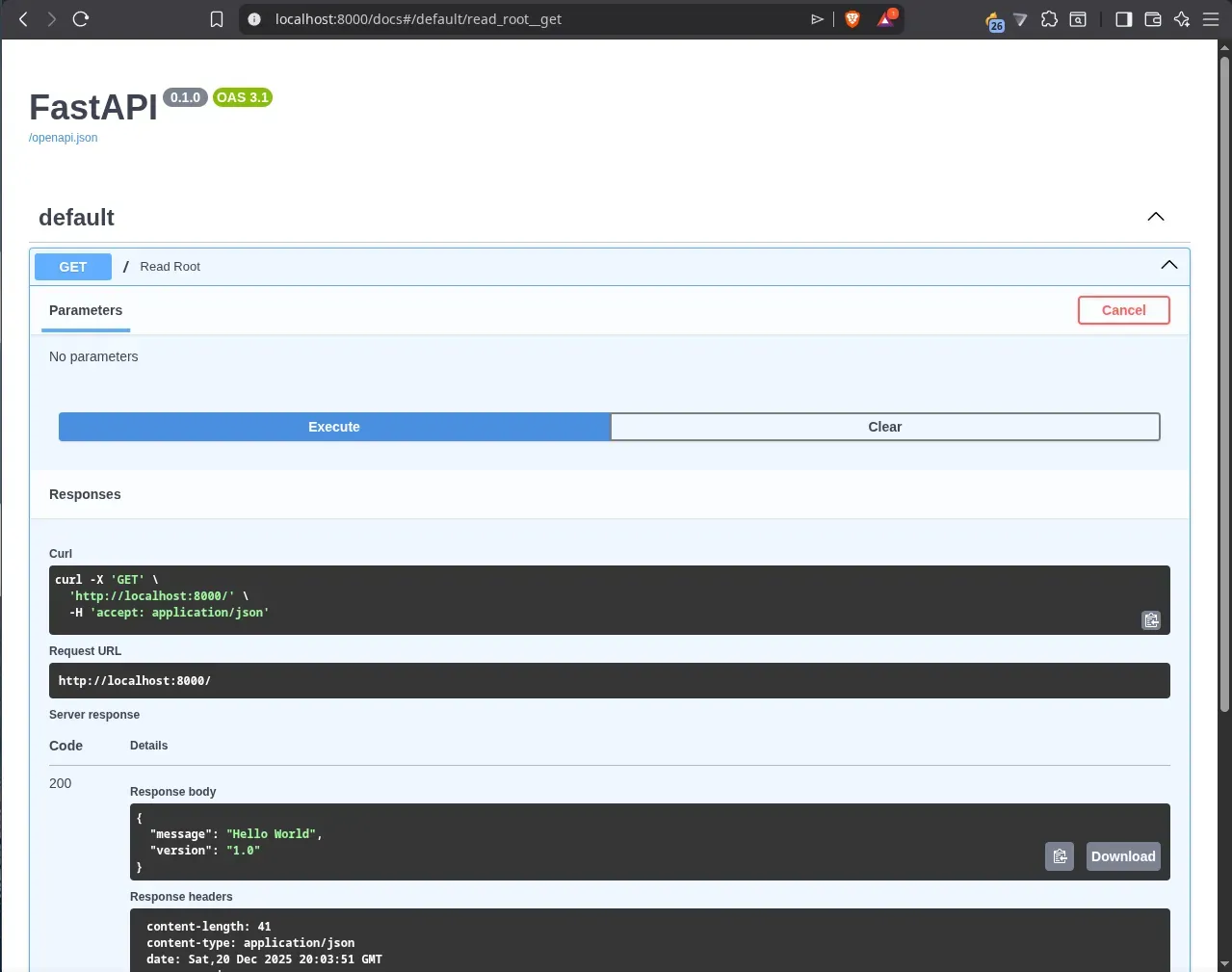
Task: Copy the response body to clipboard
Action: pos(1060,856)
